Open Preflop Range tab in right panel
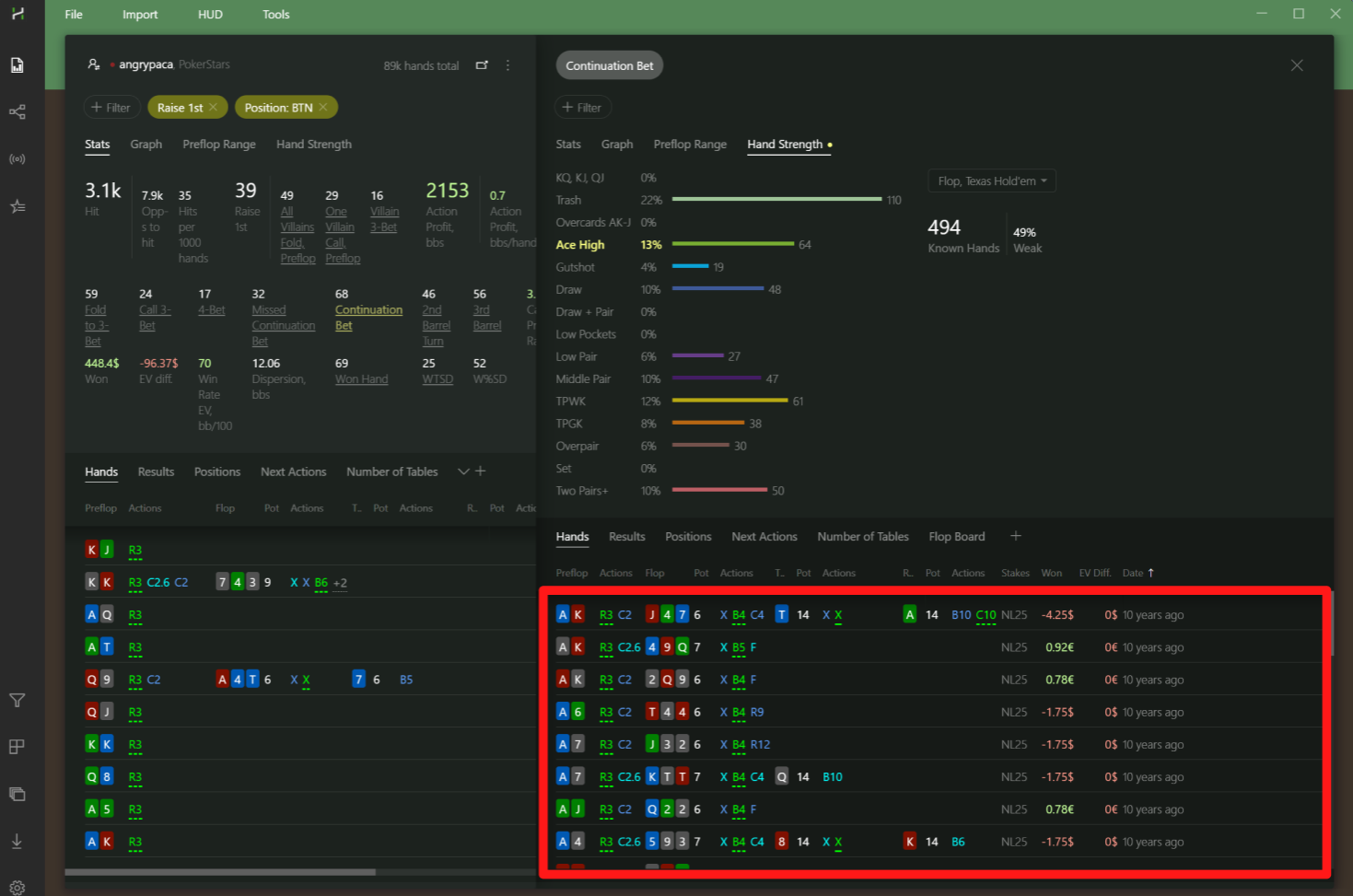This screenshot has height=896, width=1353. 690,144
